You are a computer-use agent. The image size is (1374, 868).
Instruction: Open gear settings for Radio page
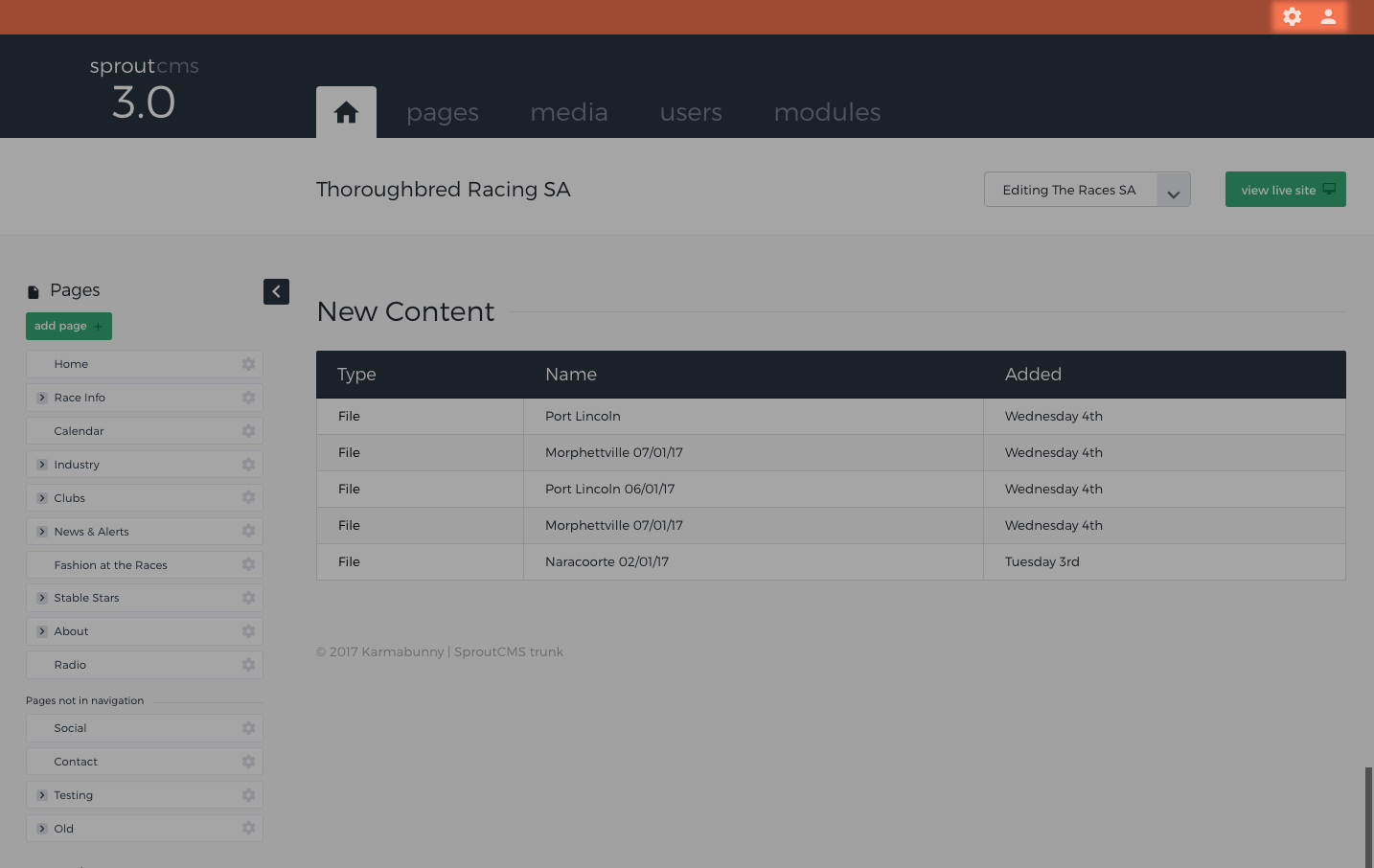pos(248,665)
